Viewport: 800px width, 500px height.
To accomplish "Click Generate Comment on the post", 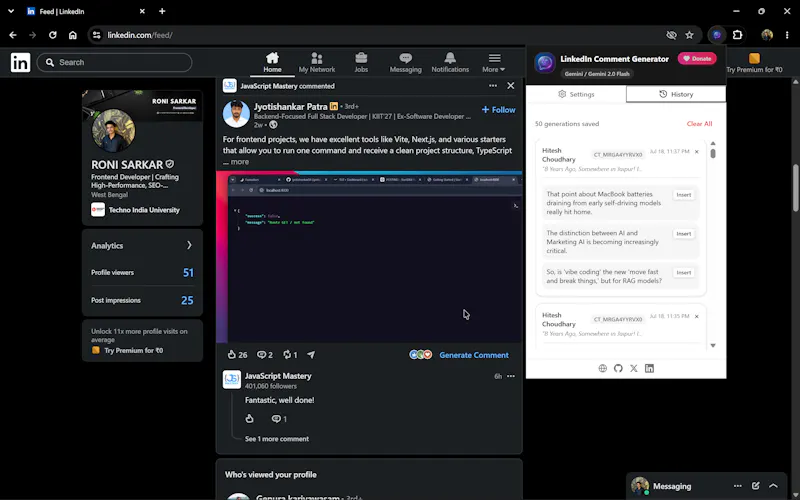I will (473, 355).
